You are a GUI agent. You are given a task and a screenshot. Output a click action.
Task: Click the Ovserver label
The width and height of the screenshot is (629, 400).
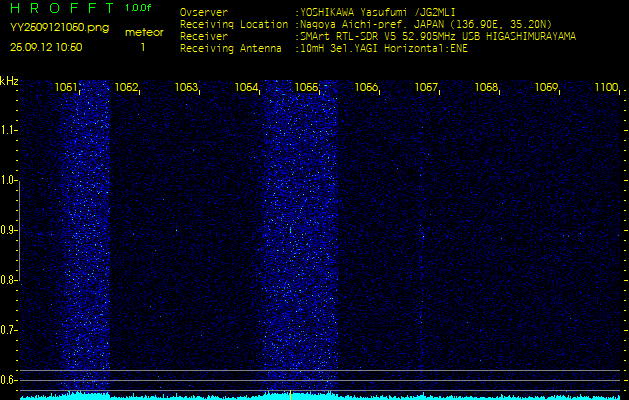point(204,12)
